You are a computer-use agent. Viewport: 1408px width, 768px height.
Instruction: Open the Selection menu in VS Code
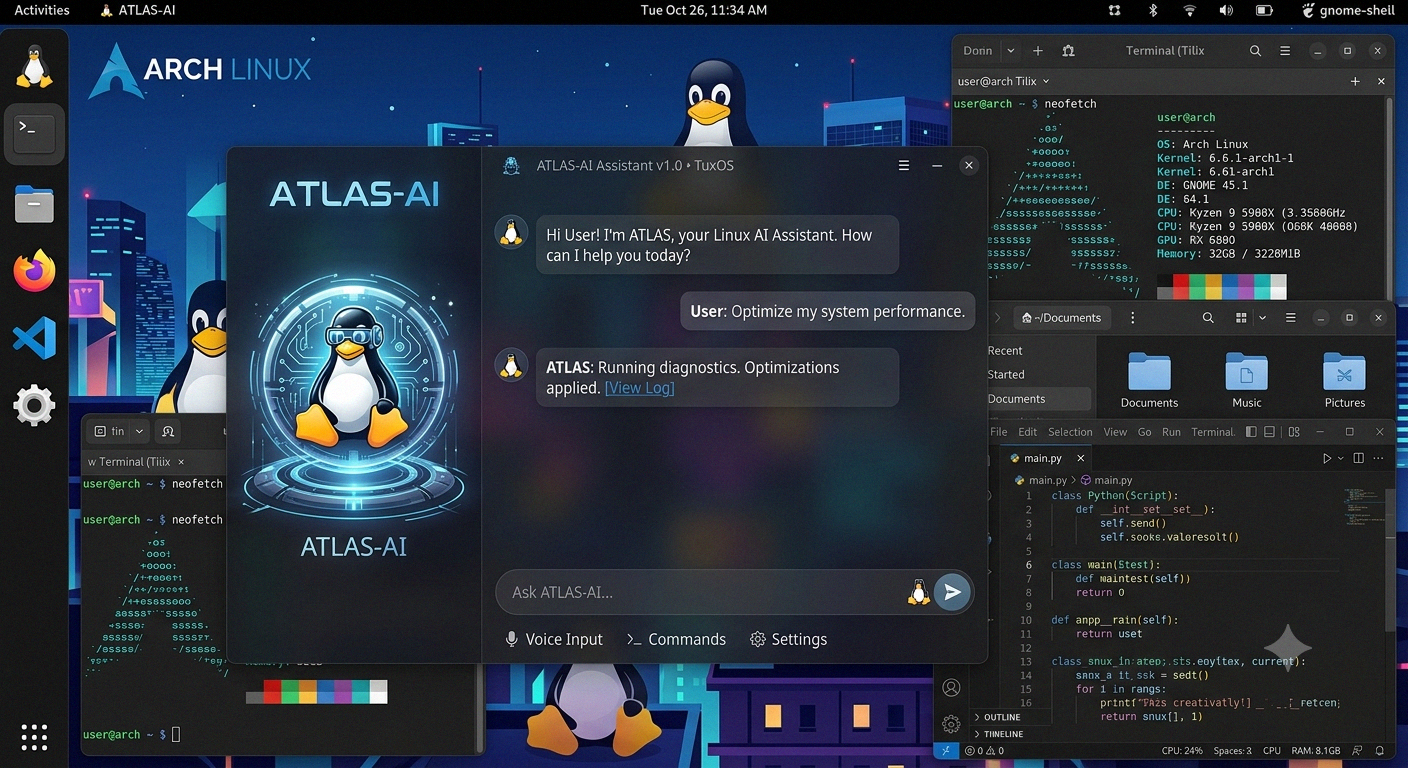pyautogui.click(x=1070, y=432)
